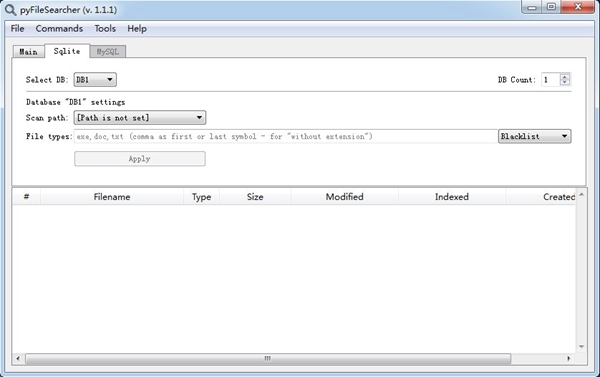Click the vertical scrollbar up arrow

click(582, 194)
